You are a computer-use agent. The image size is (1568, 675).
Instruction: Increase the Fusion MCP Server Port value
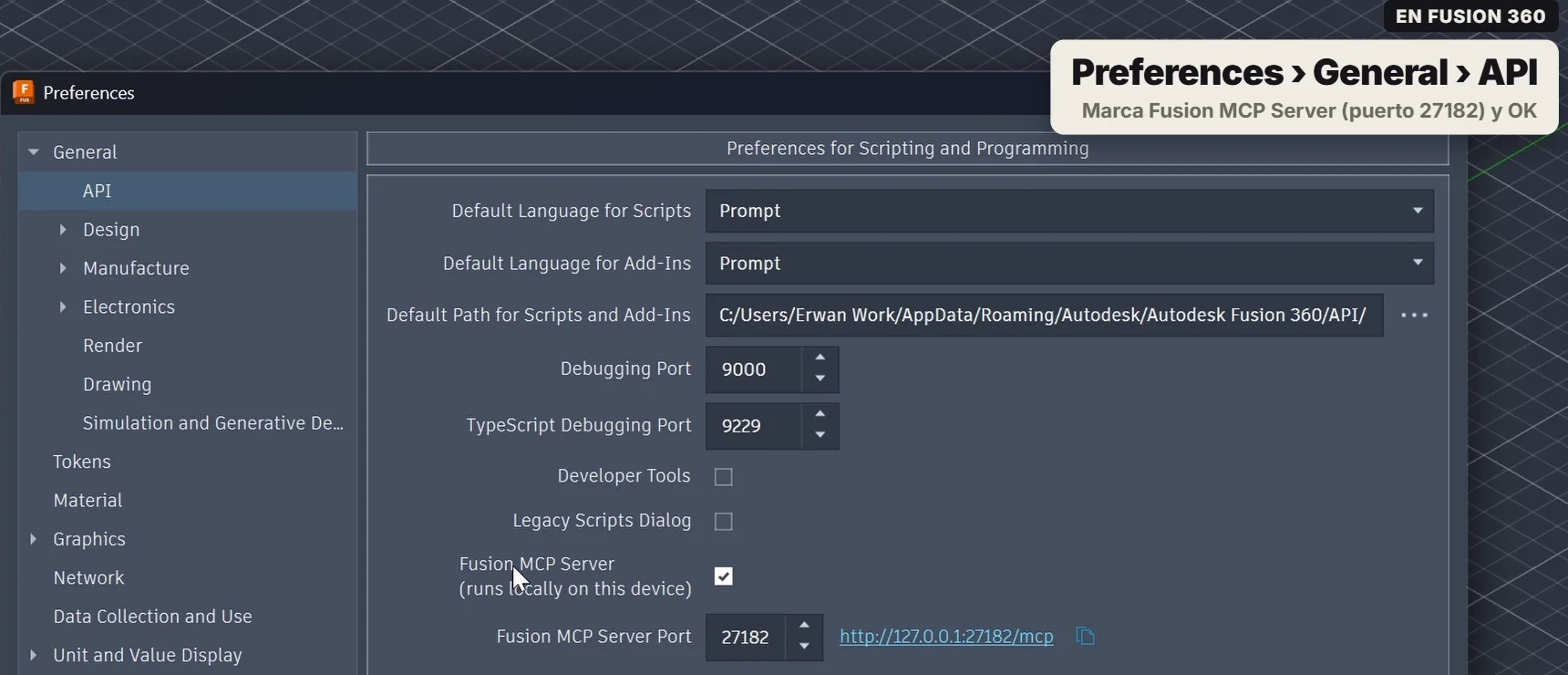tap(804, 626)
